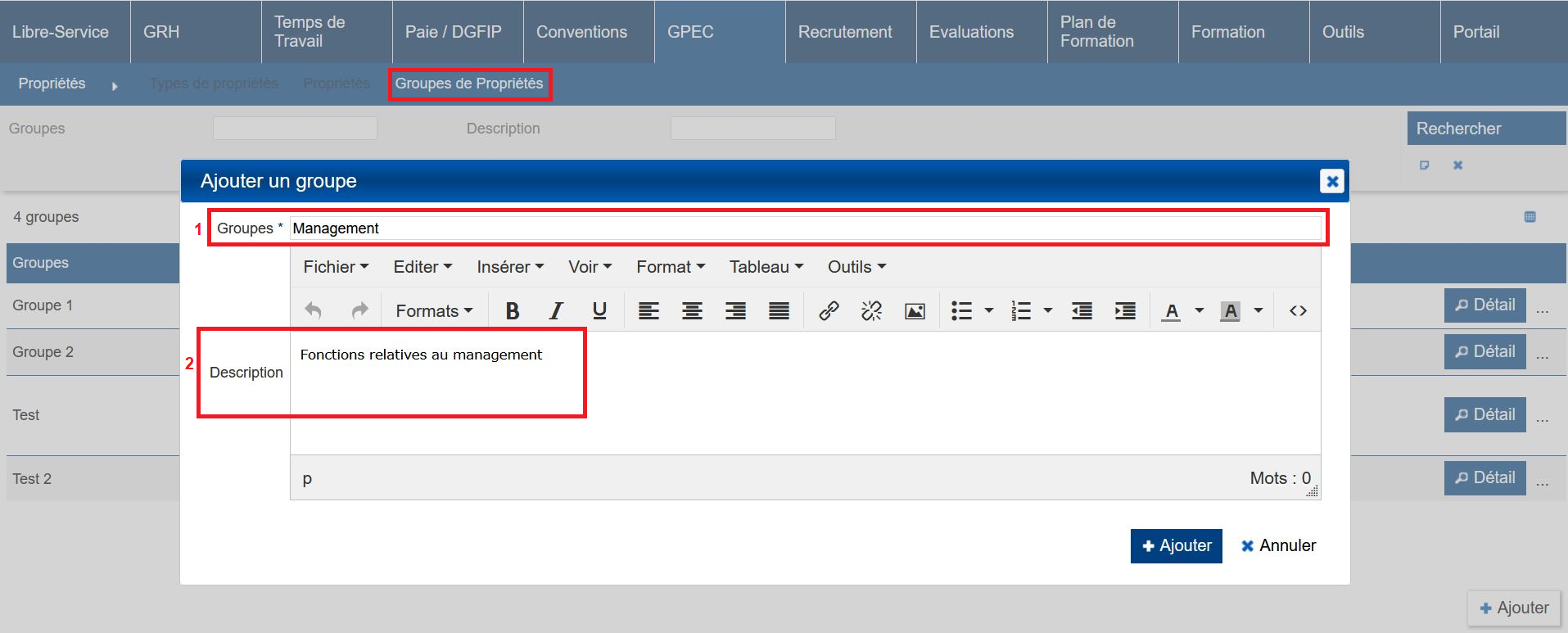Open source code view icon
This screenshot has width=1568, height=633.
(x=1298, y=311)
